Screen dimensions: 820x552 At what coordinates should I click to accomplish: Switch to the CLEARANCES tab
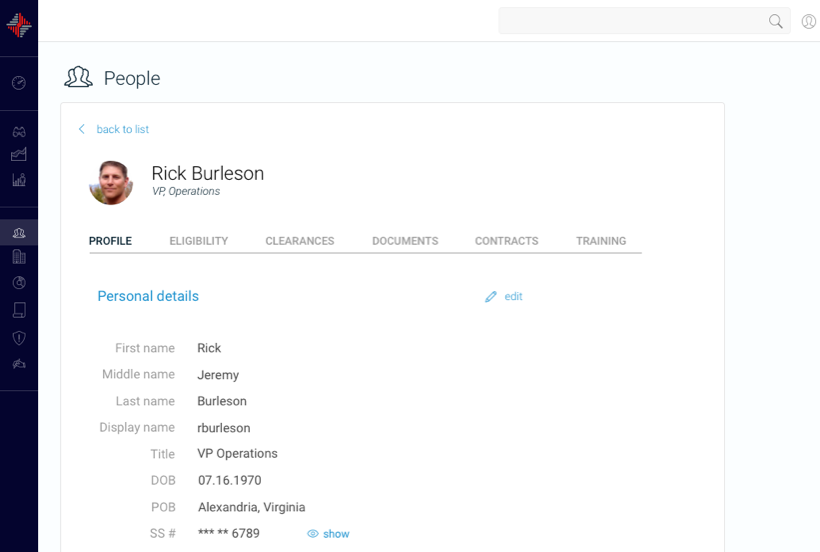(x=300, y=241)
